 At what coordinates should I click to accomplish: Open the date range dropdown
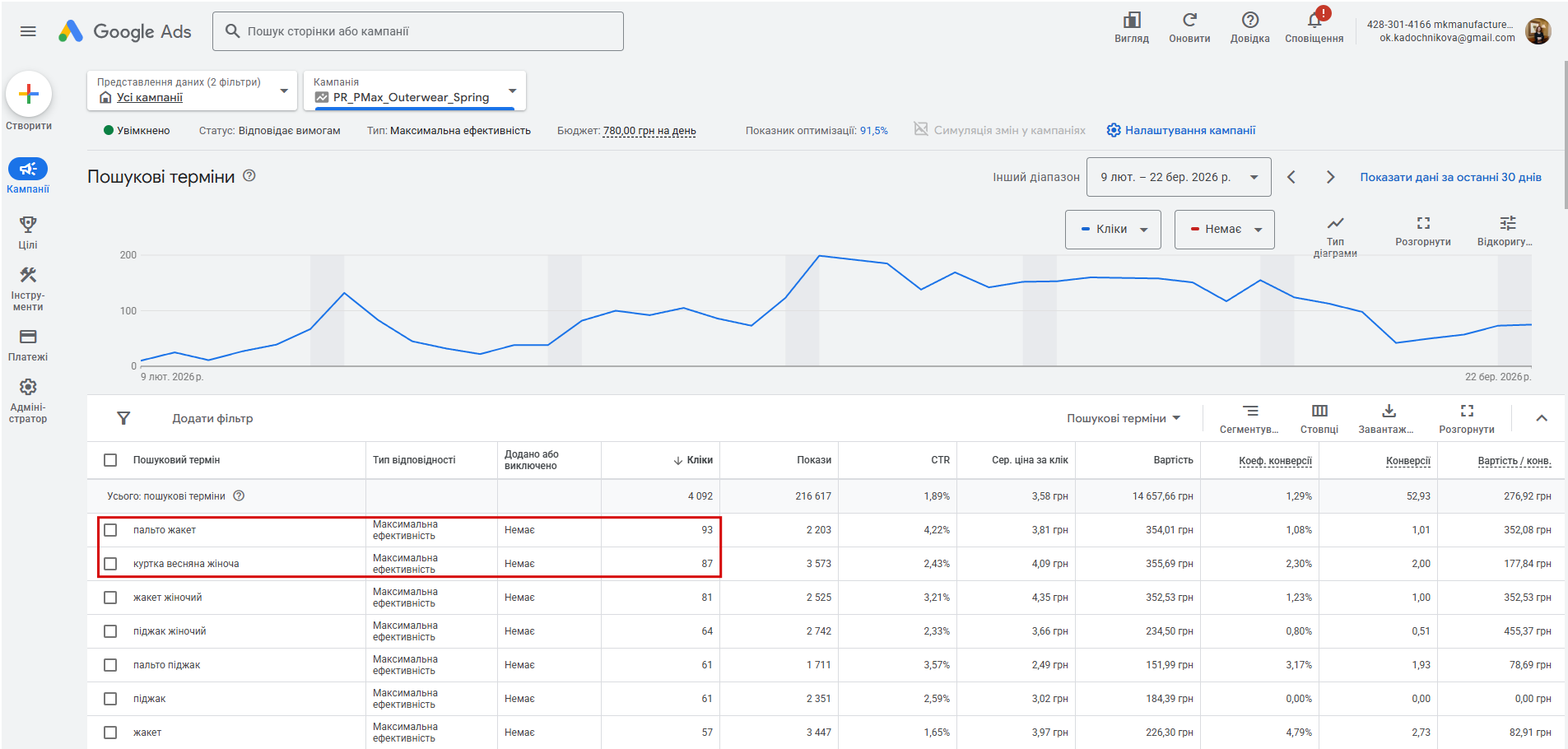[1178, 177]
